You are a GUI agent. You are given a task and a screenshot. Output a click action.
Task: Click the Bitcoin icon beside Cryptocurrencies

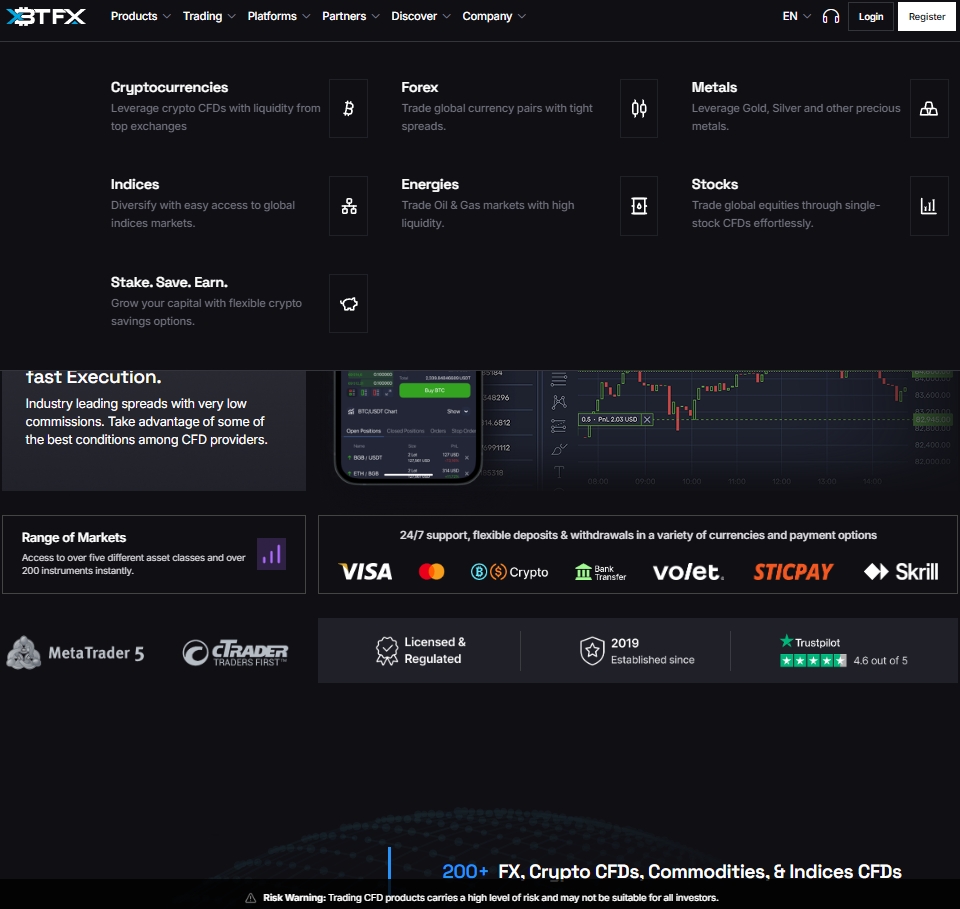coord(348,108)
